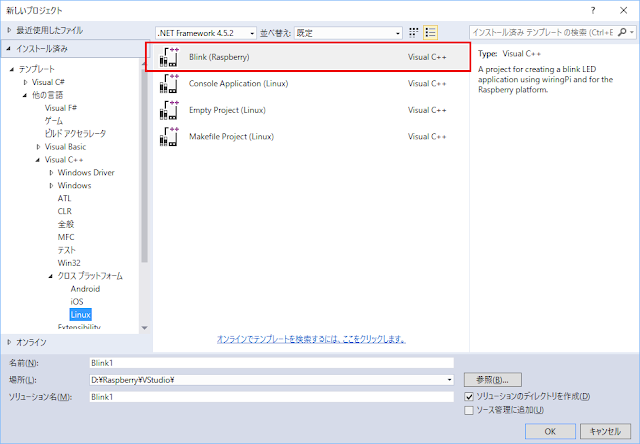Expand 最近使用したファイル section

coord(9,30)
